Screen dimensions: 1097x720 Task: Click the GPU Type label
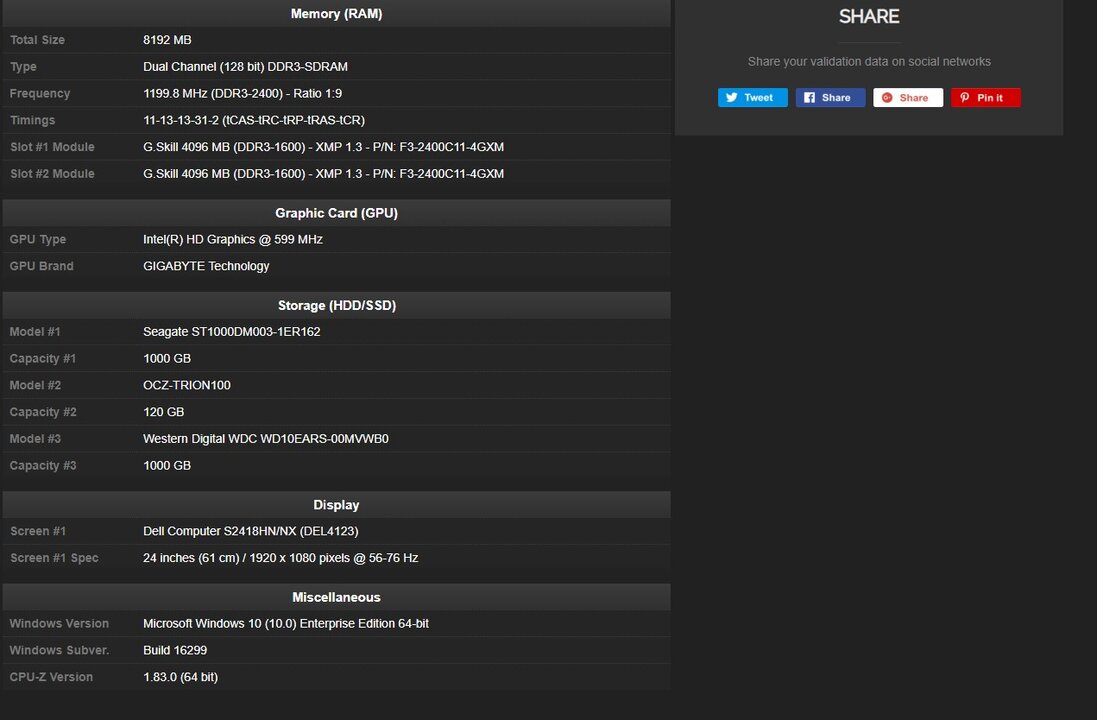coord(38,239)
